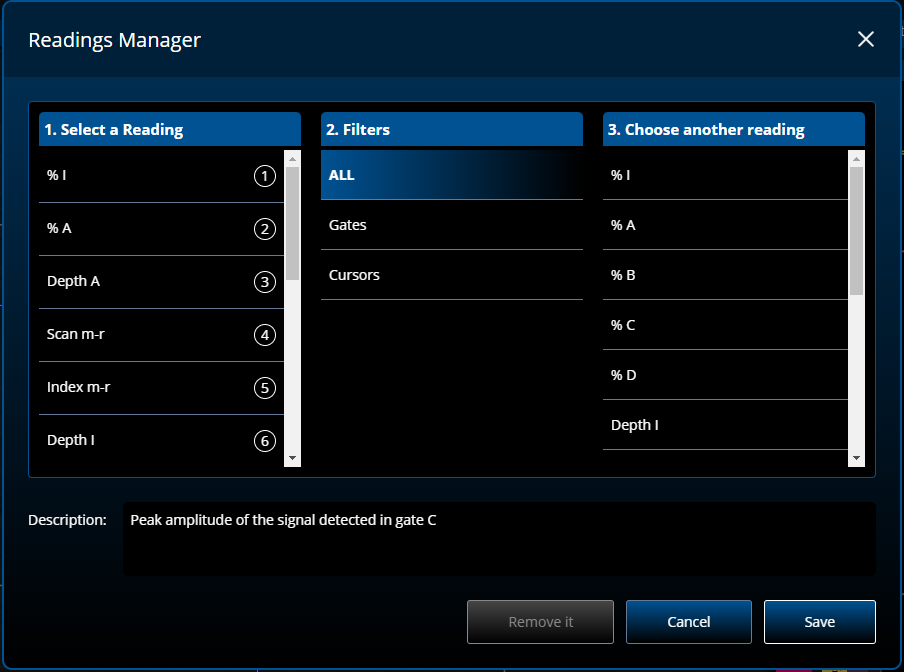This screenshot has height=672, width=904.
Task: Save the readings configuration
Action: 819,622
